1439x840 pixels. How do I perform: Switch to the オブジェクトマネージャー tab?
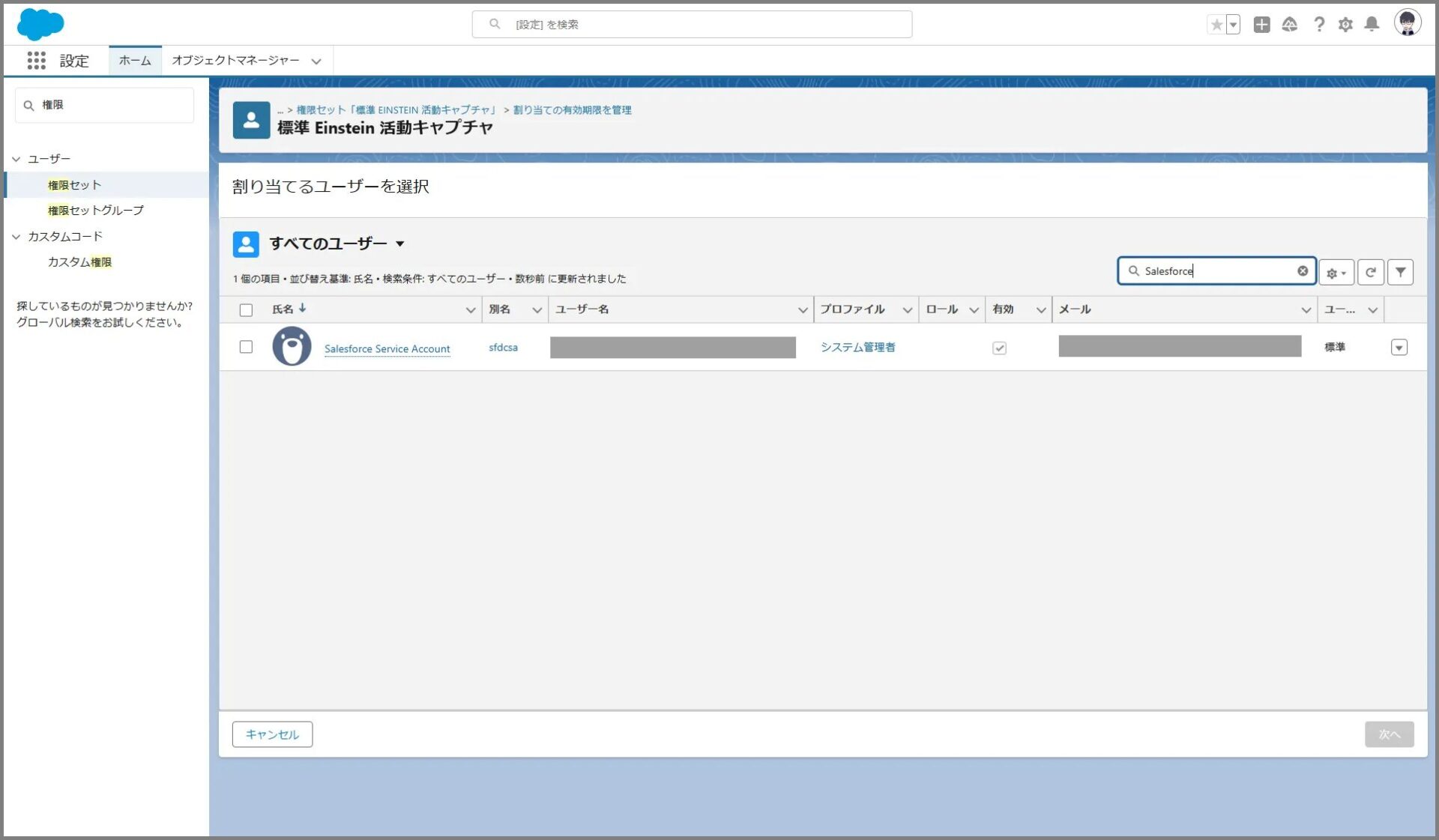235,61
